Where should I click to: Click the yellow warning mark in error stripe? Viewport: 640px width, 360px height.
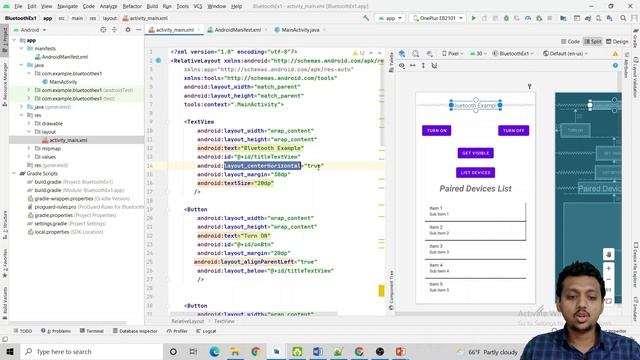click(x=381, y=291)
